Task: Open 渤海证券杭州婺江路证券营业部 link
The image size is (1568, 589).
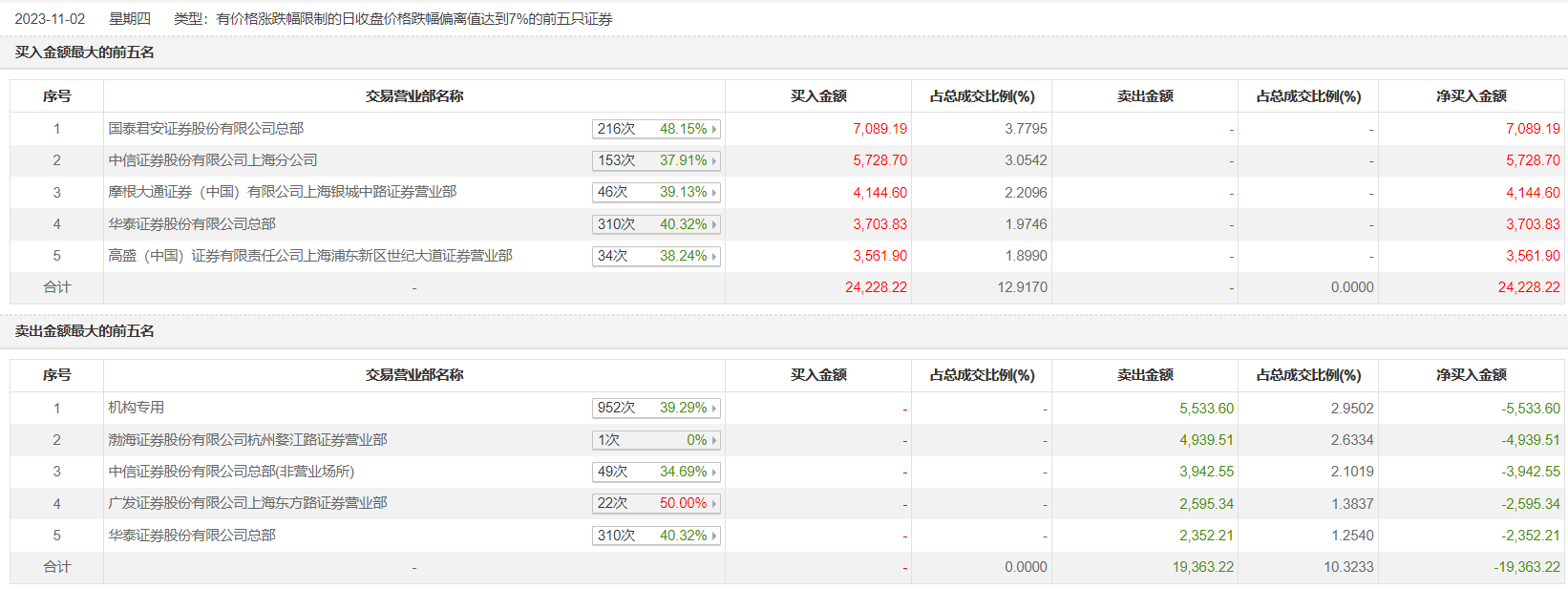Action: (x=248, y=440)
